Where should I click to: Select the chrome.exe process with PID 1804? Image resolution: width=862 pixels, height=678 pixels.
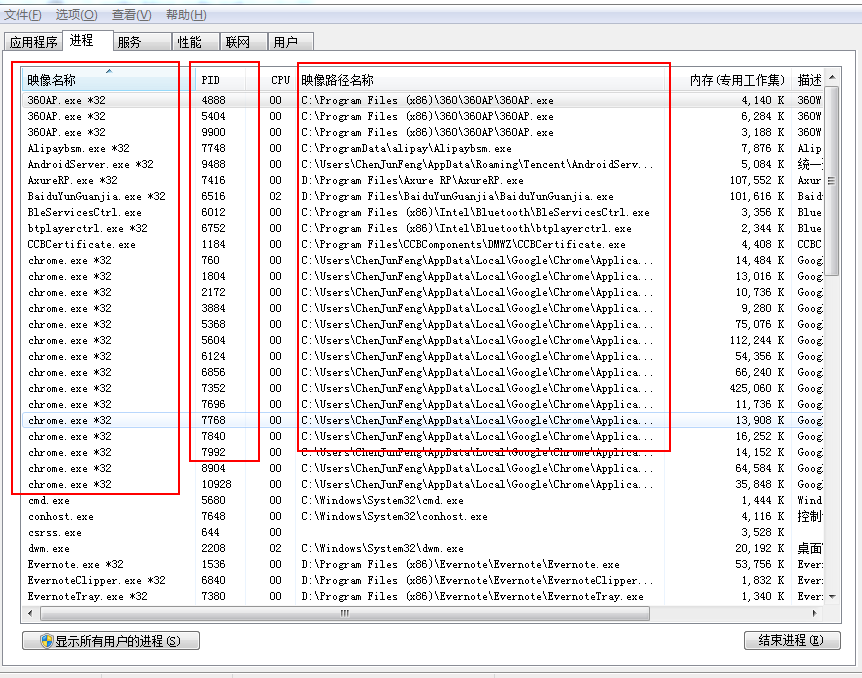[x=422, y=276]
